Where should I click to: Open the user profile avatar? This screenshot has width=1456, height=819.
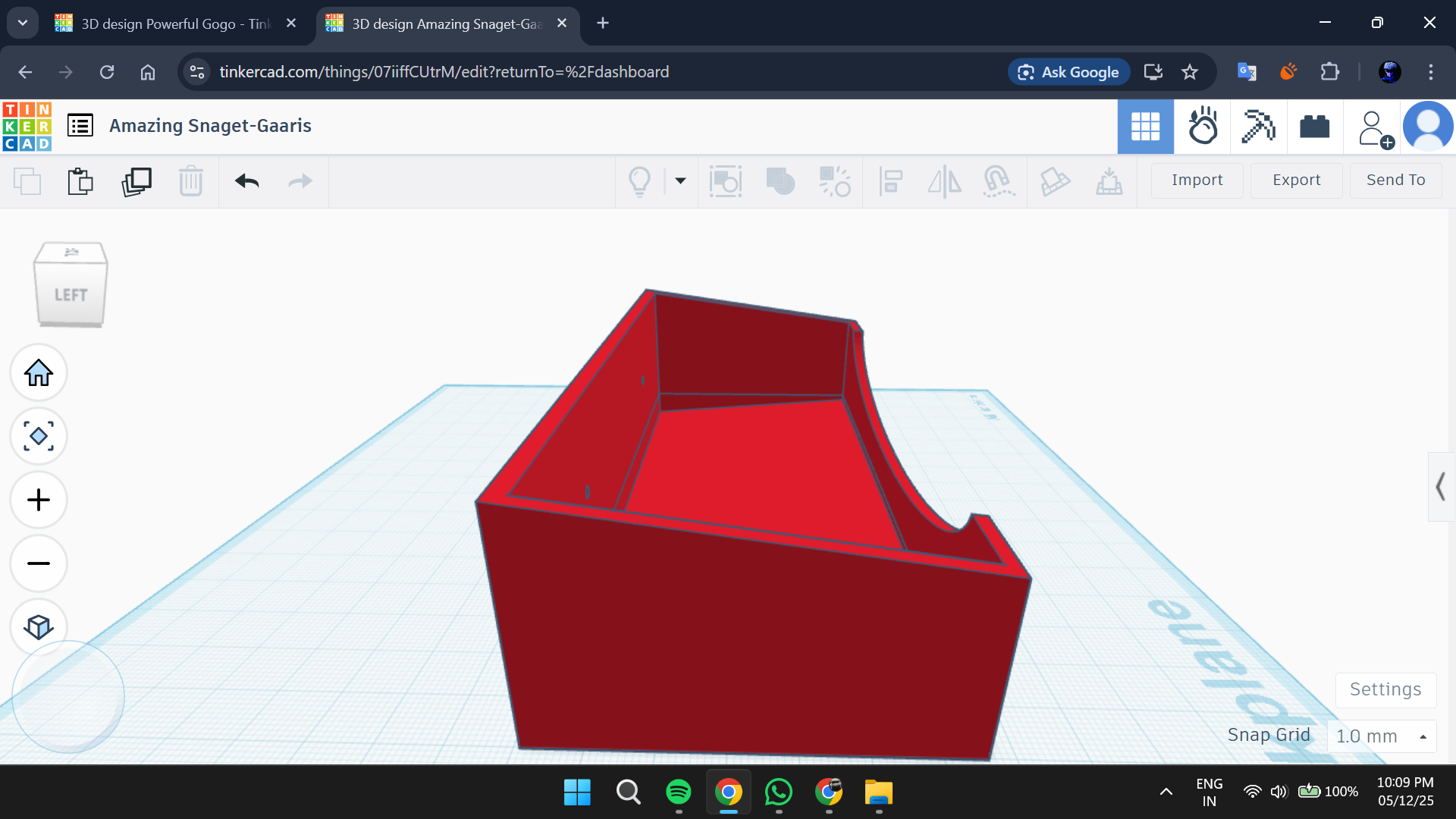coord(1428,127)
